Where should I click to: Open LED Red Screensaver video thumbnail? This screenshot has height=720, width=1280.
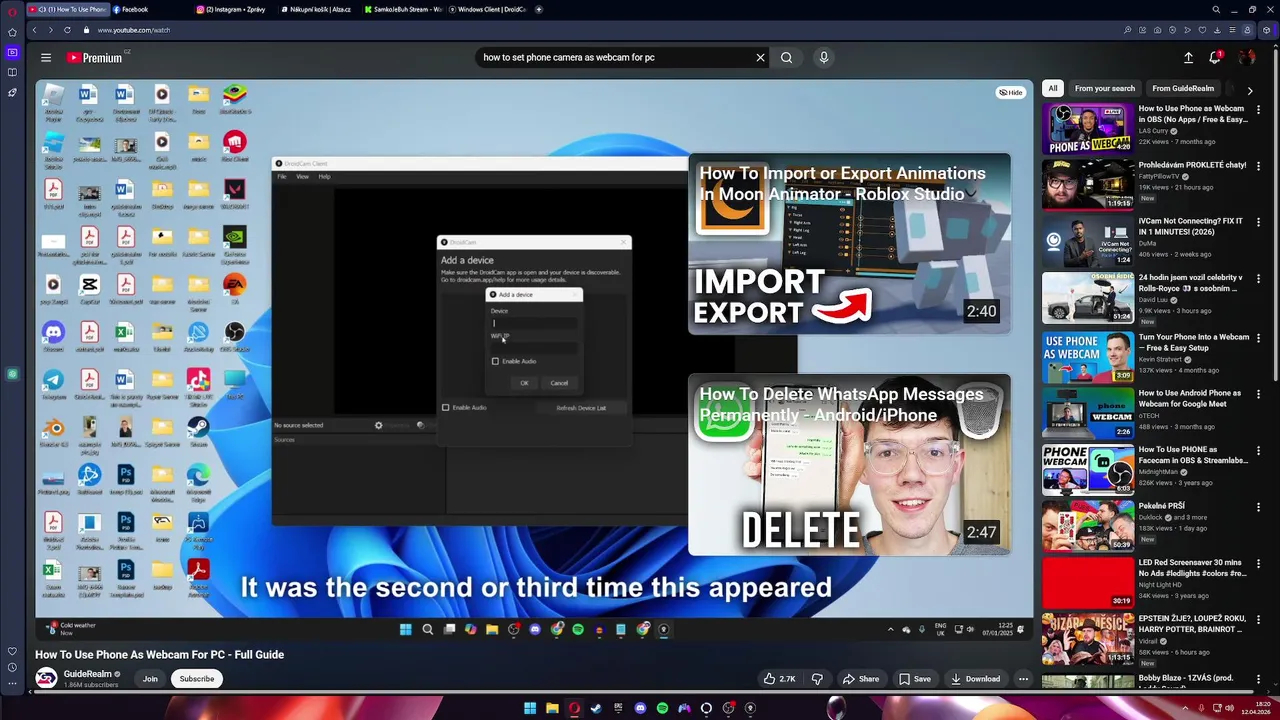pyautogui.click(x=1088, y=582)
